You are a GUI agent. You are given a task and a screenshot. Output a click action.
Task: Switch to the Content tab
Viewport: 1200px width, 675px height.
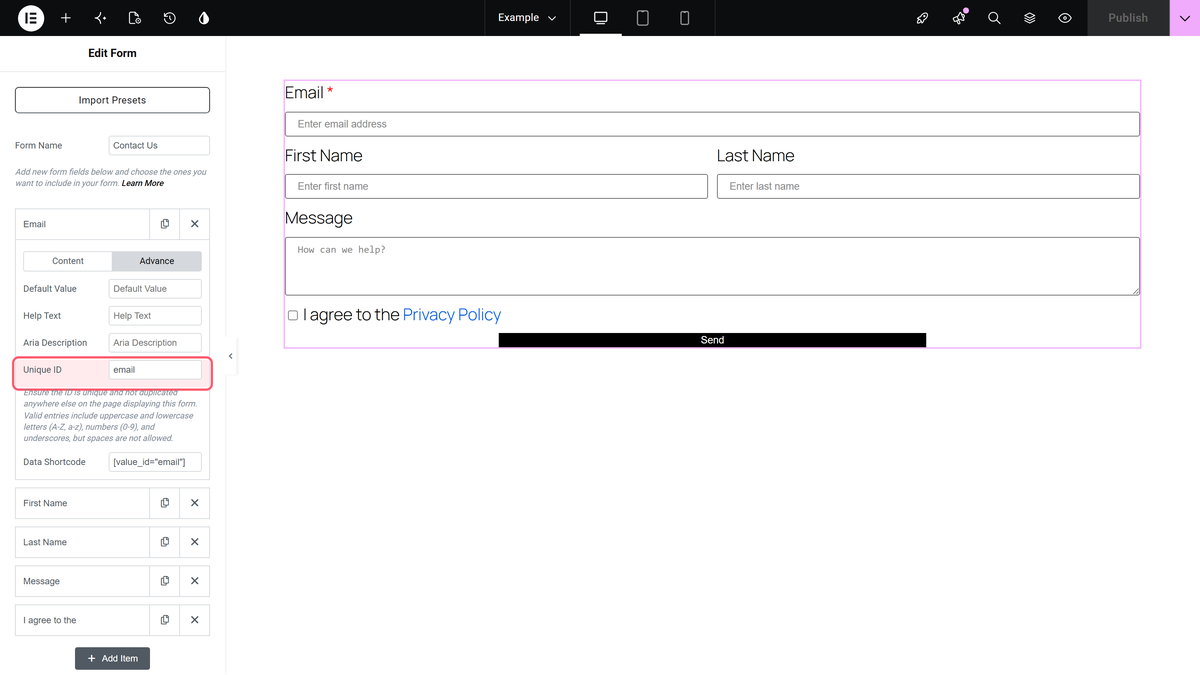tap(68, 261)
